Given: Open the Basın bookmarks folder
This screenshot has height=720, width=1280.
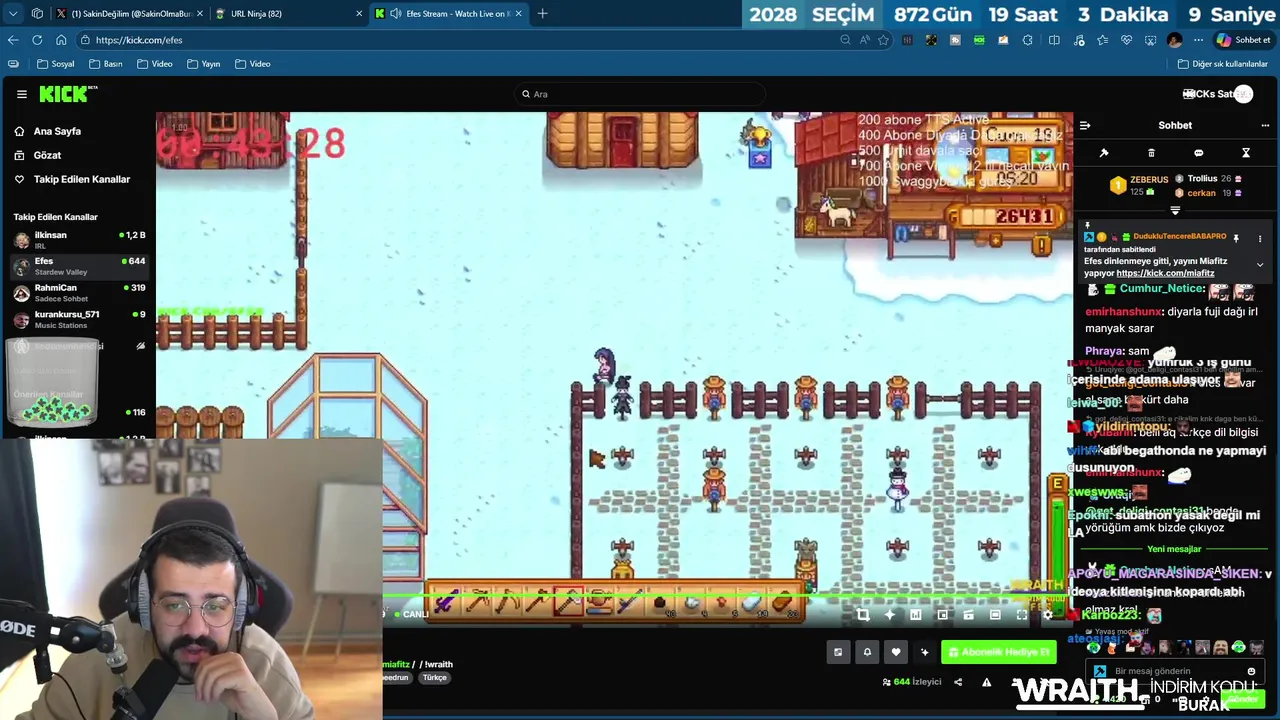Looking at the screenshot, I should click(105, 64).
